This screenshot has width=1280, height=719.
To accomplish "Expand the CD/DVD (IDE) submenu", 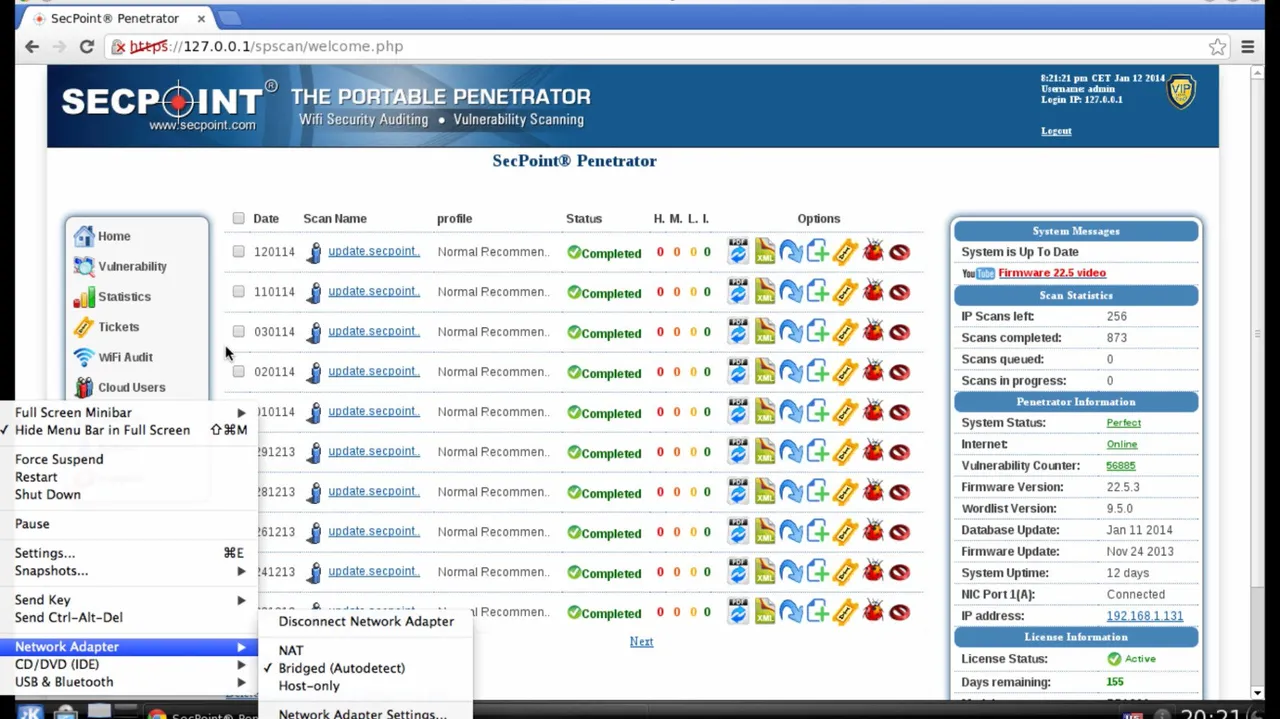I will (127, 664).
